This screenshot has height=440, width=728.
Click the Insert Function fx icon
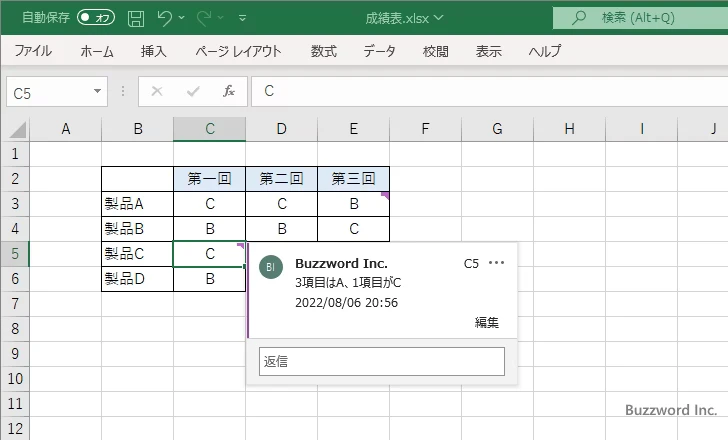[x=229, y=91]
